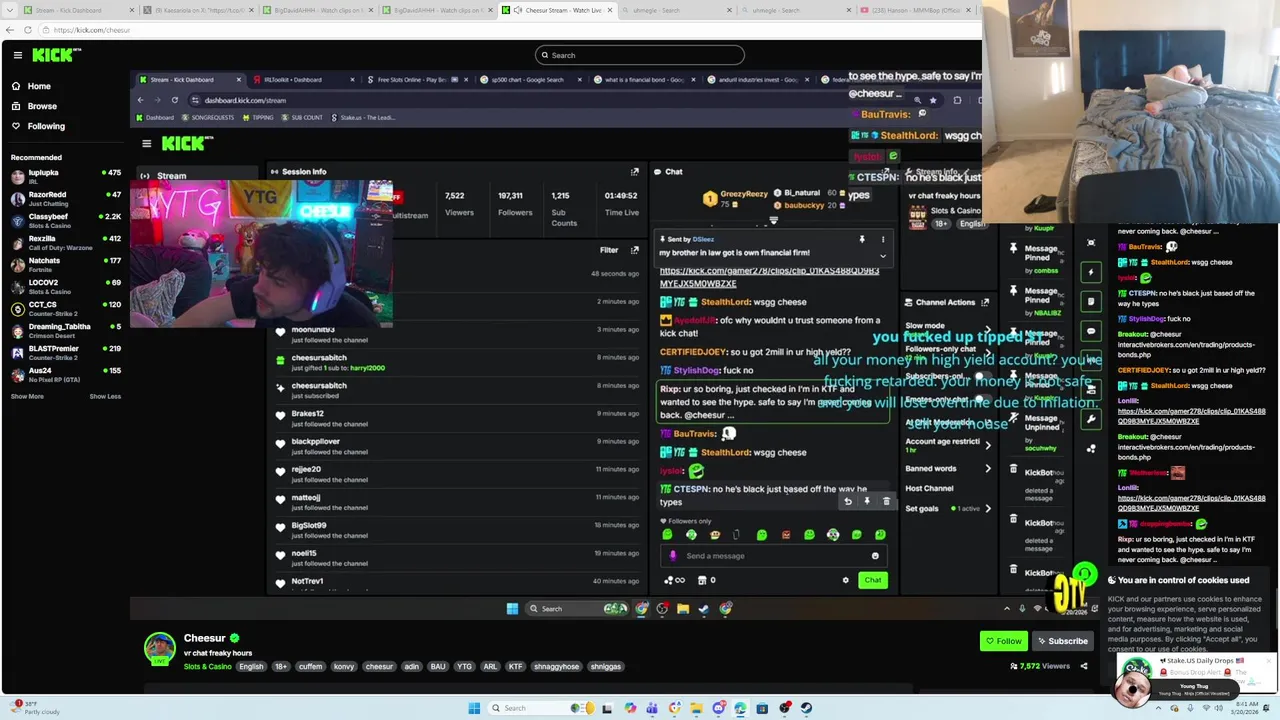Image resolution: width=1280 pixels, height=720 pixels.
Task: Select the cuffem tag
Action: tap(310, 666)
